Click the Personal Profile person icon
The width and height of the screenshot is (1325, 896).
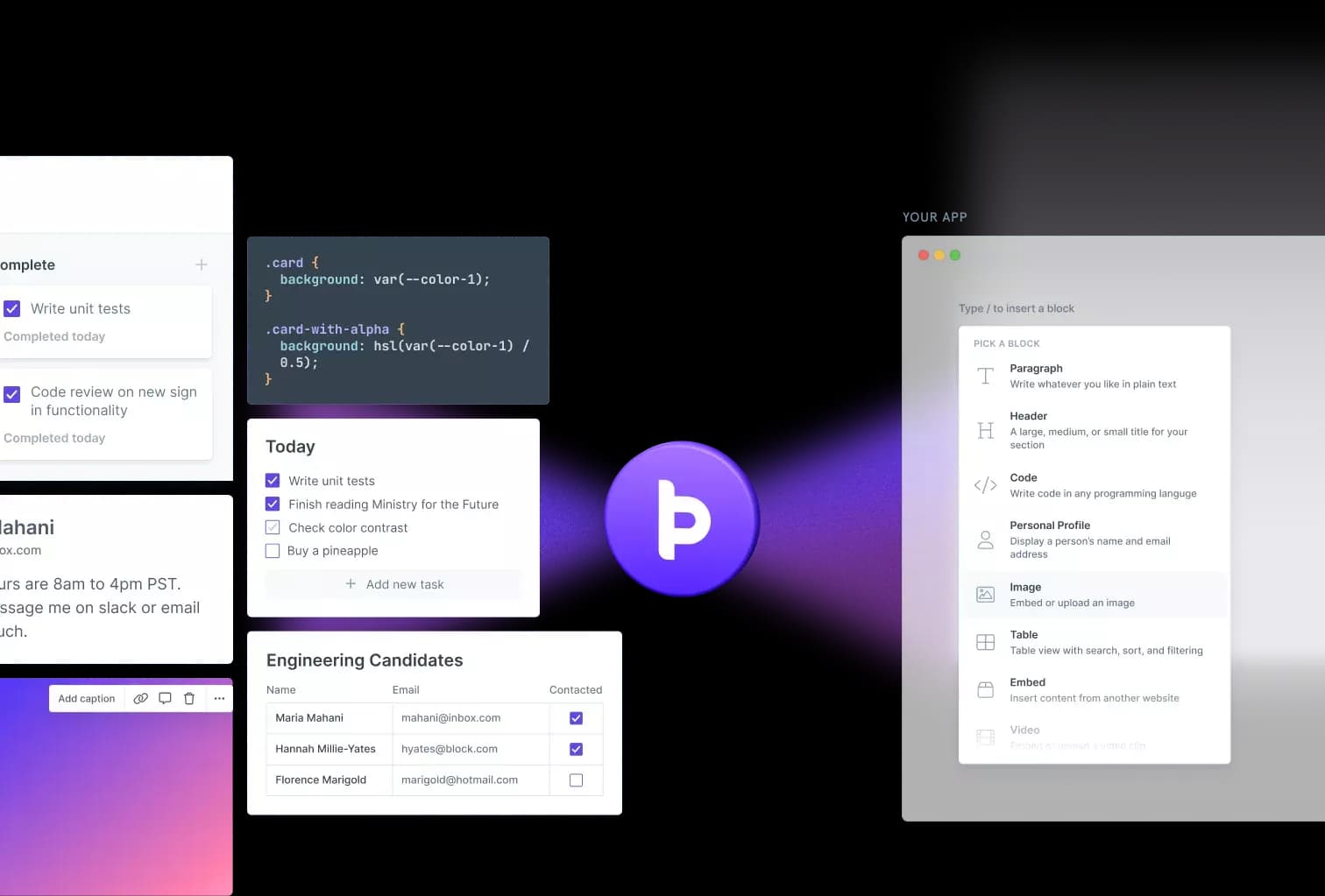[986, 540]
